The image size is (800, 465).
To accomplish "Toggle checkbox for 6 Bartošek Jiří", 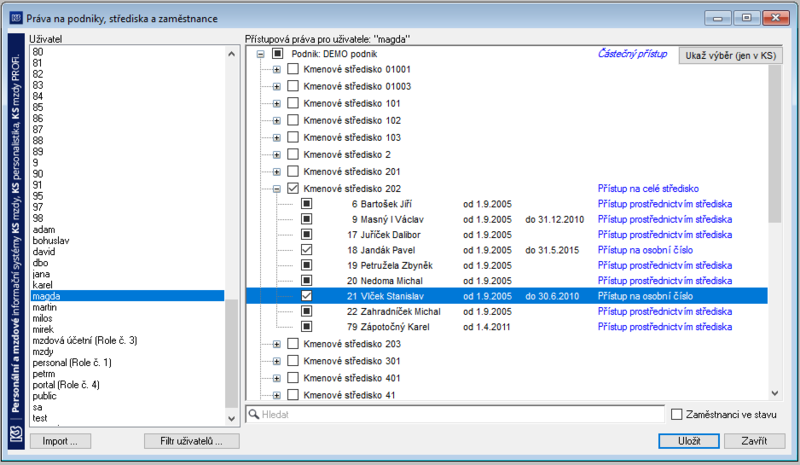I will click(306, 204).
